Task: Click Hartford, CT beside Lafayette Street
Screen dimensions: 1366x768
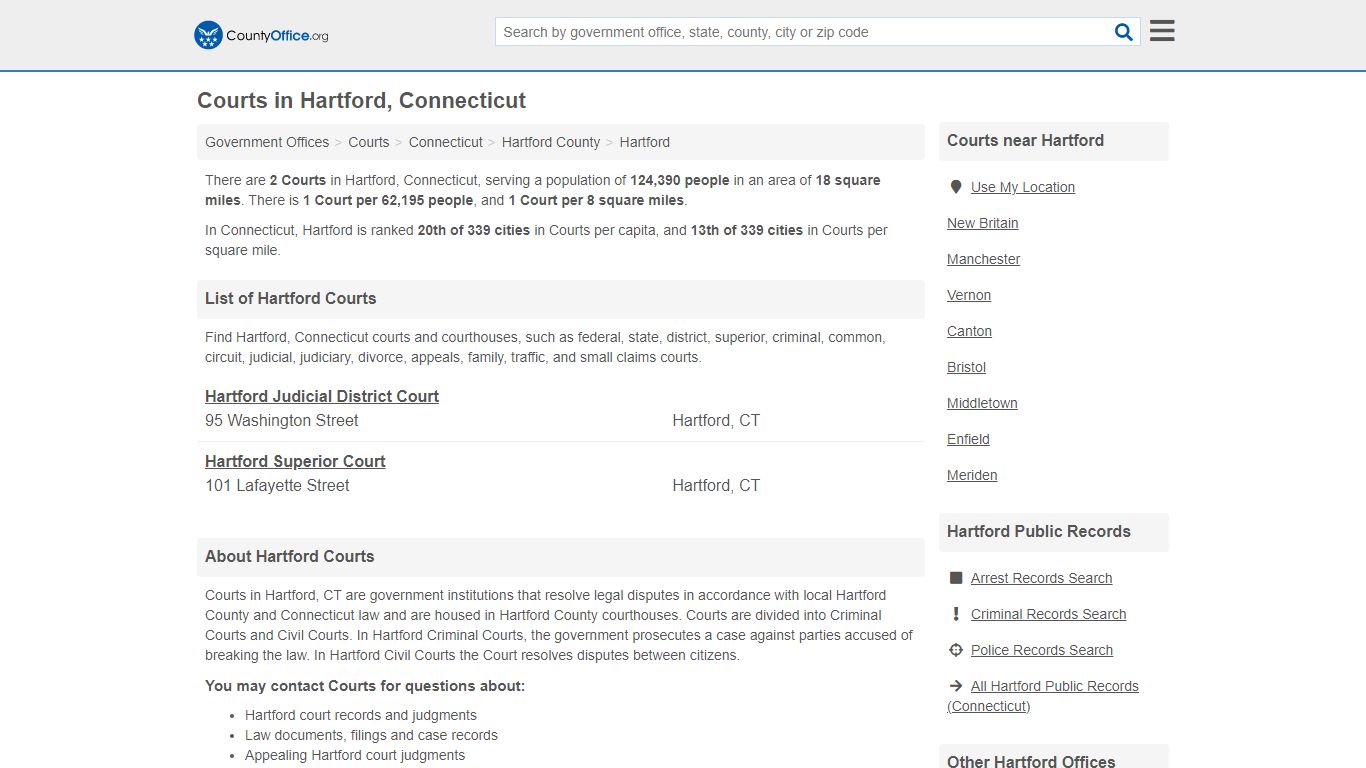Action: pos(716,486)
